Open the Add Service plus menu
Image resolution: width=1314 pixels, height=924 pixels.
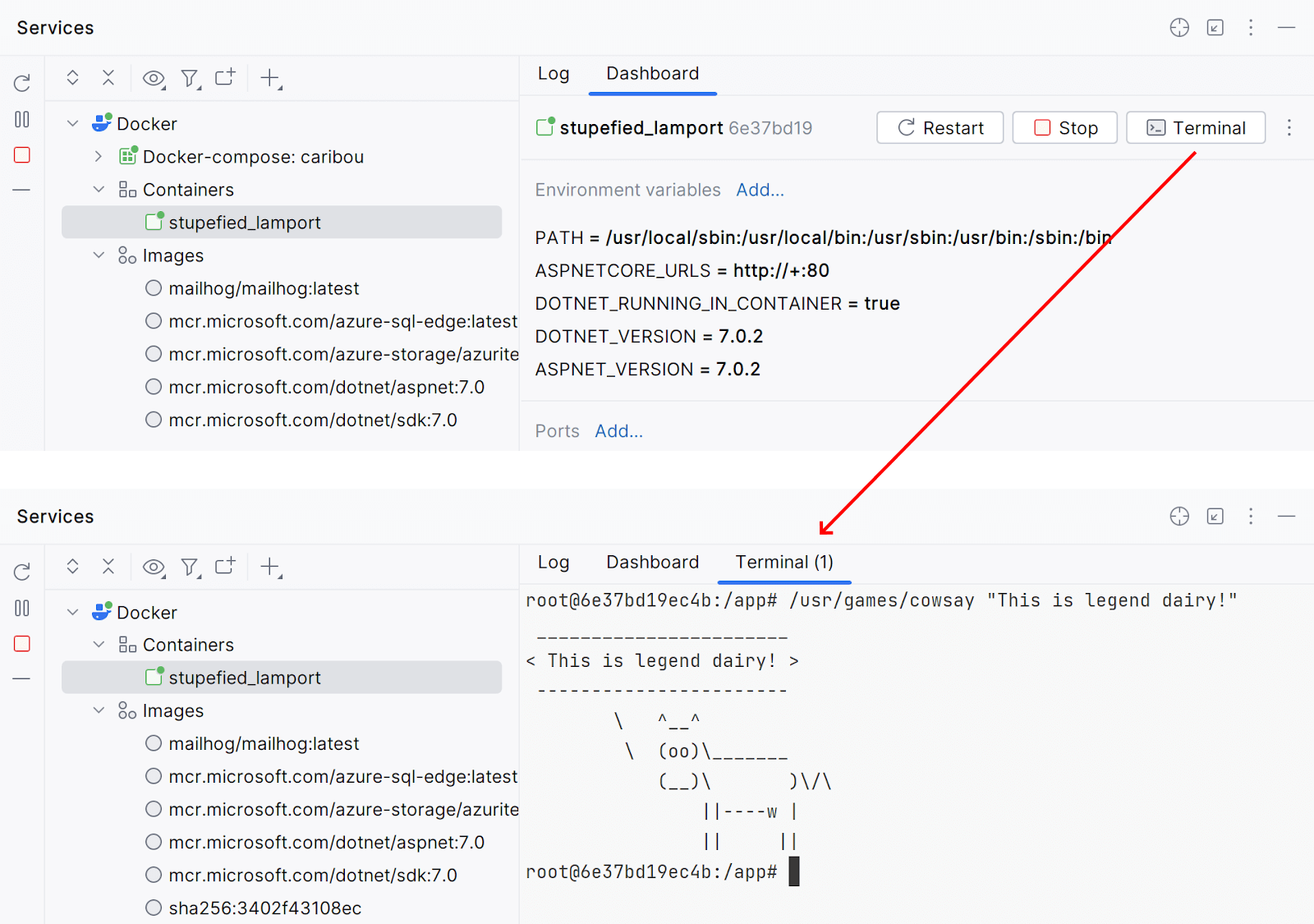point(269,78)
